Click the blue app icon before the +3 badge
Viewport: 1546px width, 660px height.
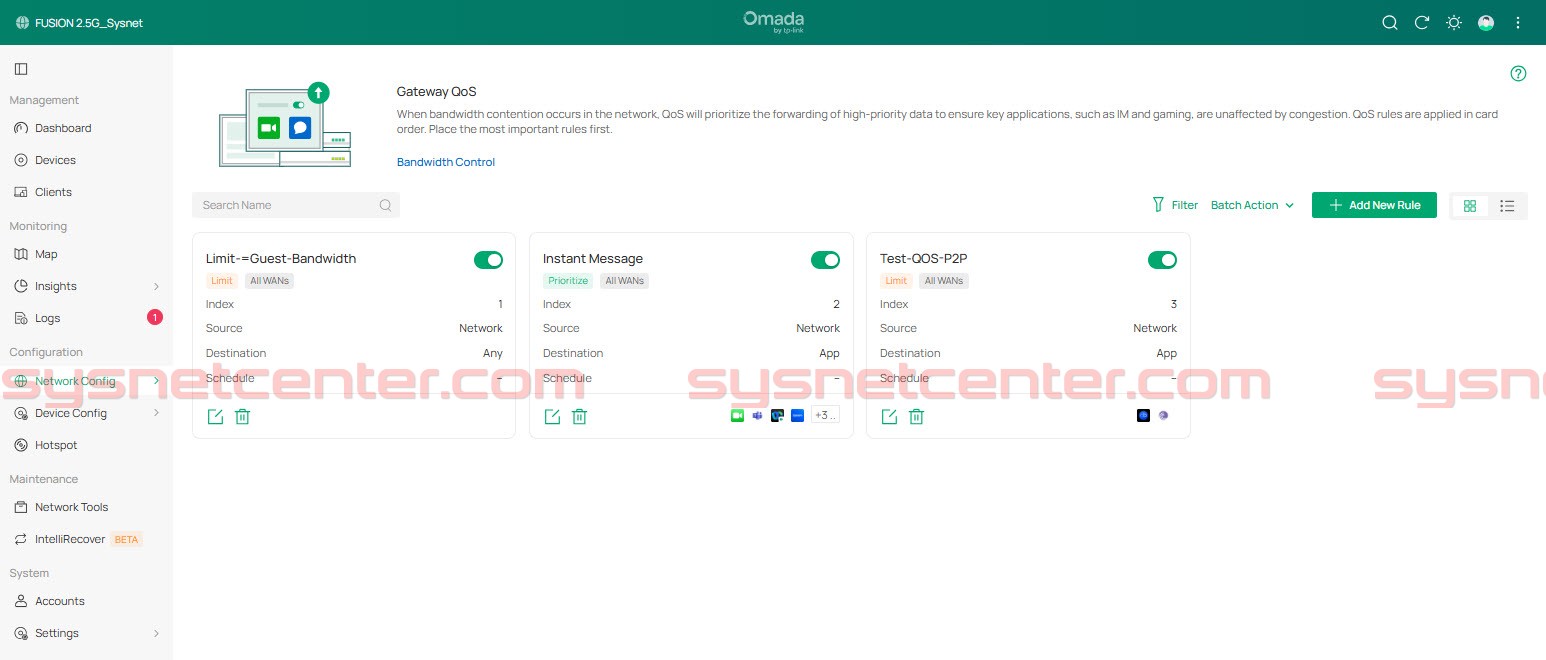click(797, 416)
